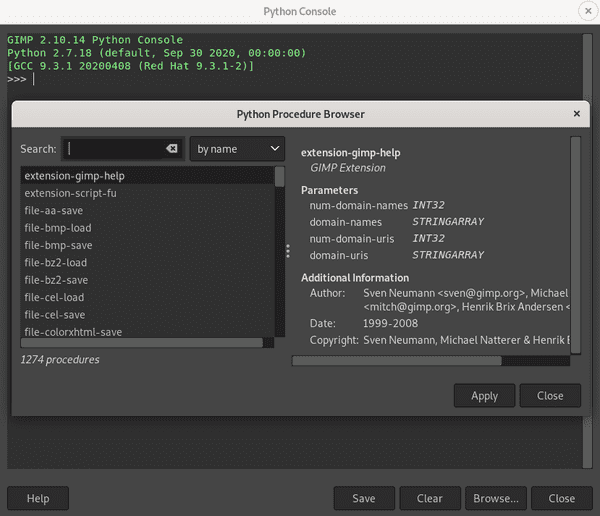Select extension-gimp-help in procedure list
Image resolution: width=600 pixels, height=516 pixels.
click(148, 176)
